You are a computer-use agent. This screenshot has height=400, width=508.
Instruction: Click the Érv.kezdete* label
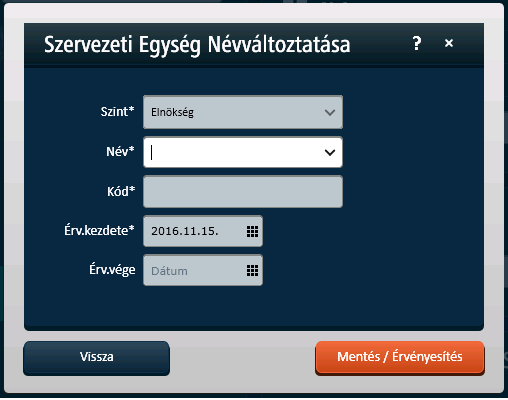(99, 230)
